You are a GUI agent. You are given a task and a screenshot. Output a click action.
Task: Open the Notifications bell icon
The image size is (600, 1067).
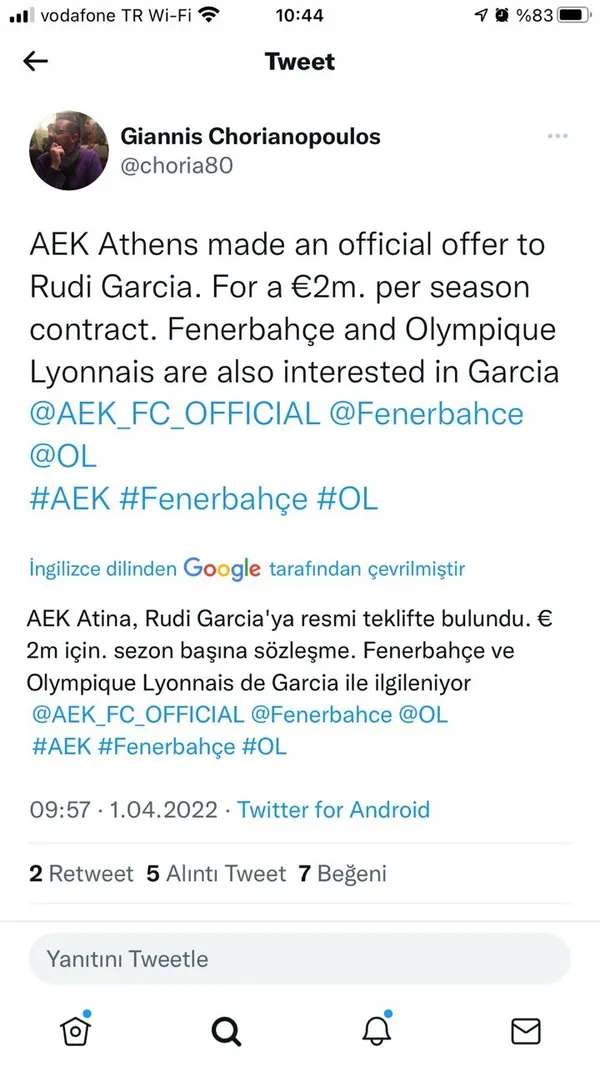coord(375,1029)
